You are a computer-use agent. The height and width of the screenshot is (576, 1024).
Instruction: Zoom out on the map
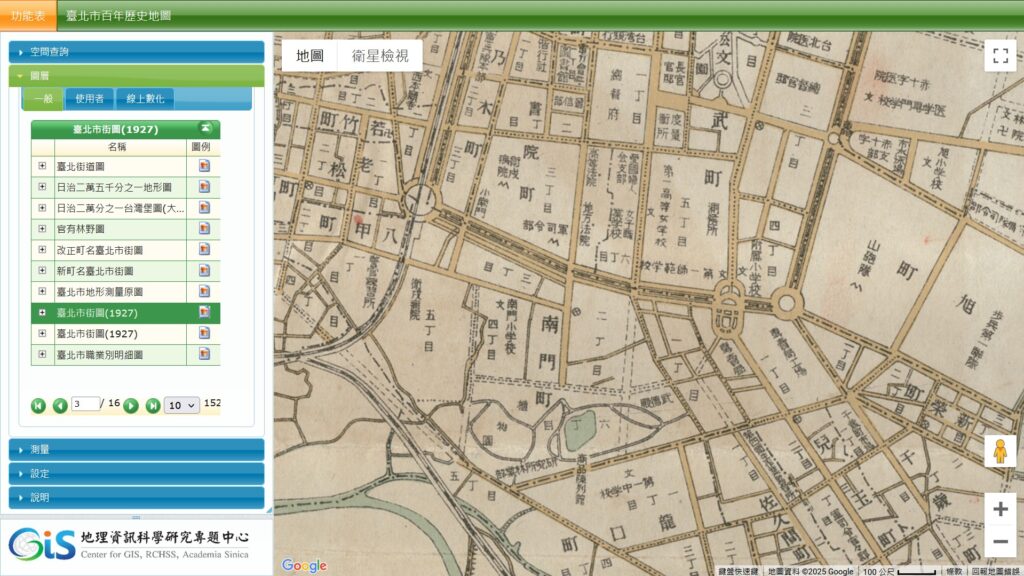(x=1000, y=541)
